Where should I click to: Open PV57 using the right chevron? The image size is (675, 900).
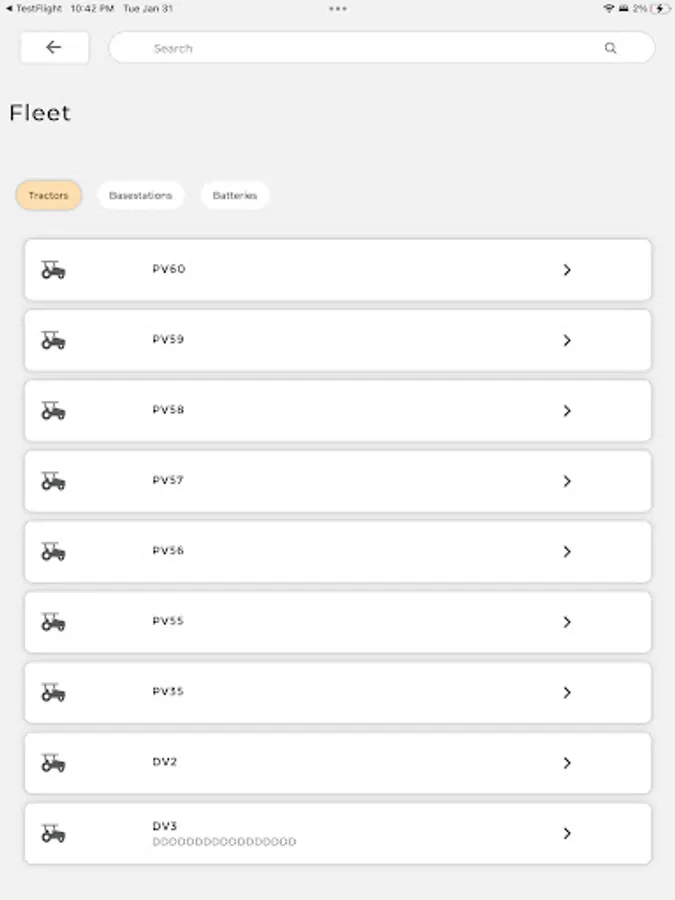coord(567,481)
